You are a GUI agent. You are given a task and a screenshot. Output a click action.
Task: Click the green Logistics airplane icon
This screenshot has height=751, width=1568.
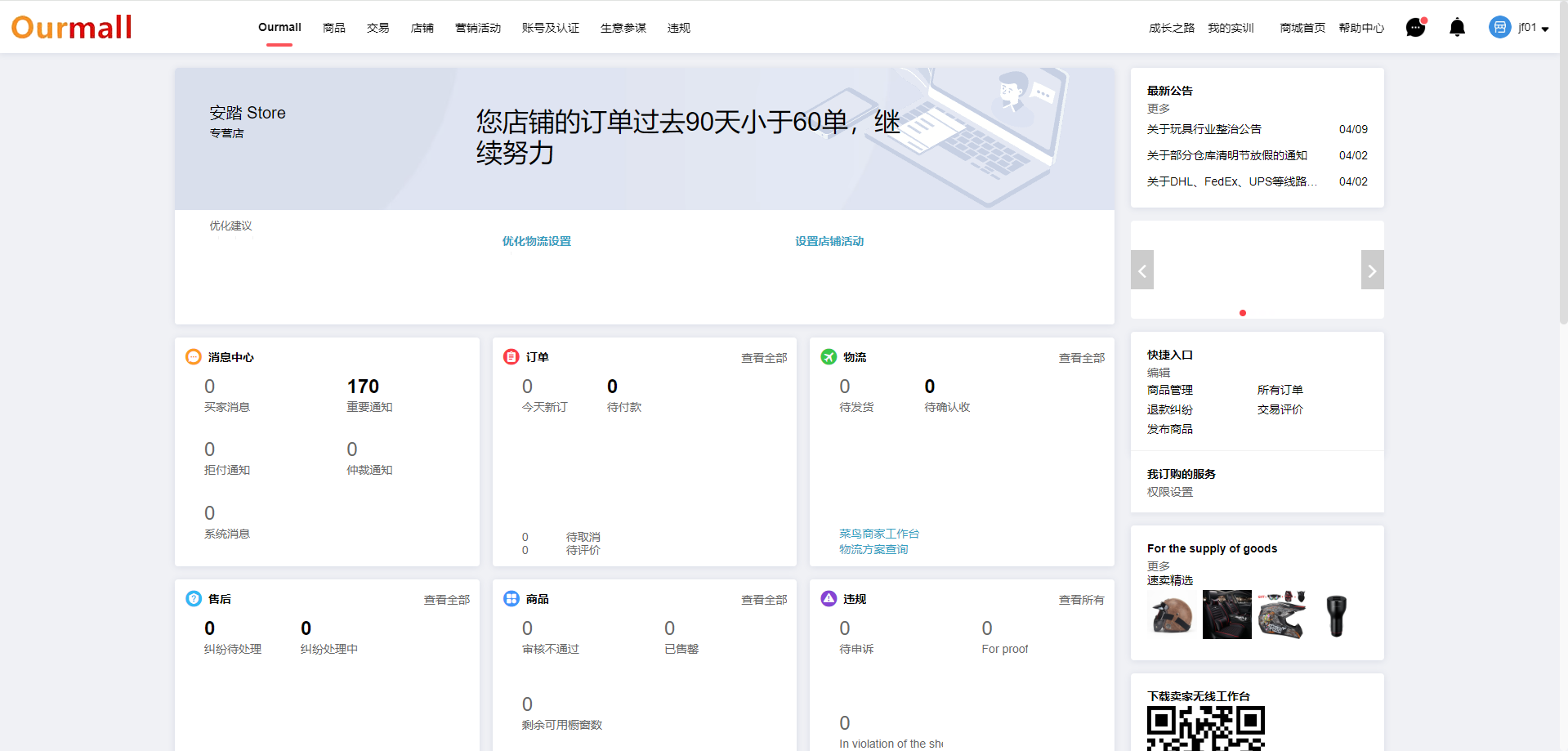829,357
